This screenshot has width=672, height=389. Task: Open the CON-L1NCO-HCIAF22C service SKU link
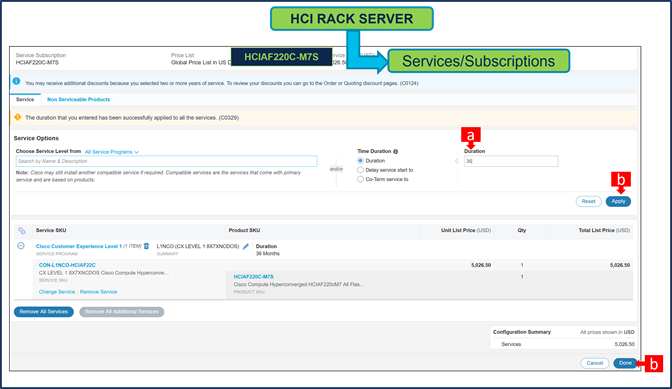click(67, 265)
